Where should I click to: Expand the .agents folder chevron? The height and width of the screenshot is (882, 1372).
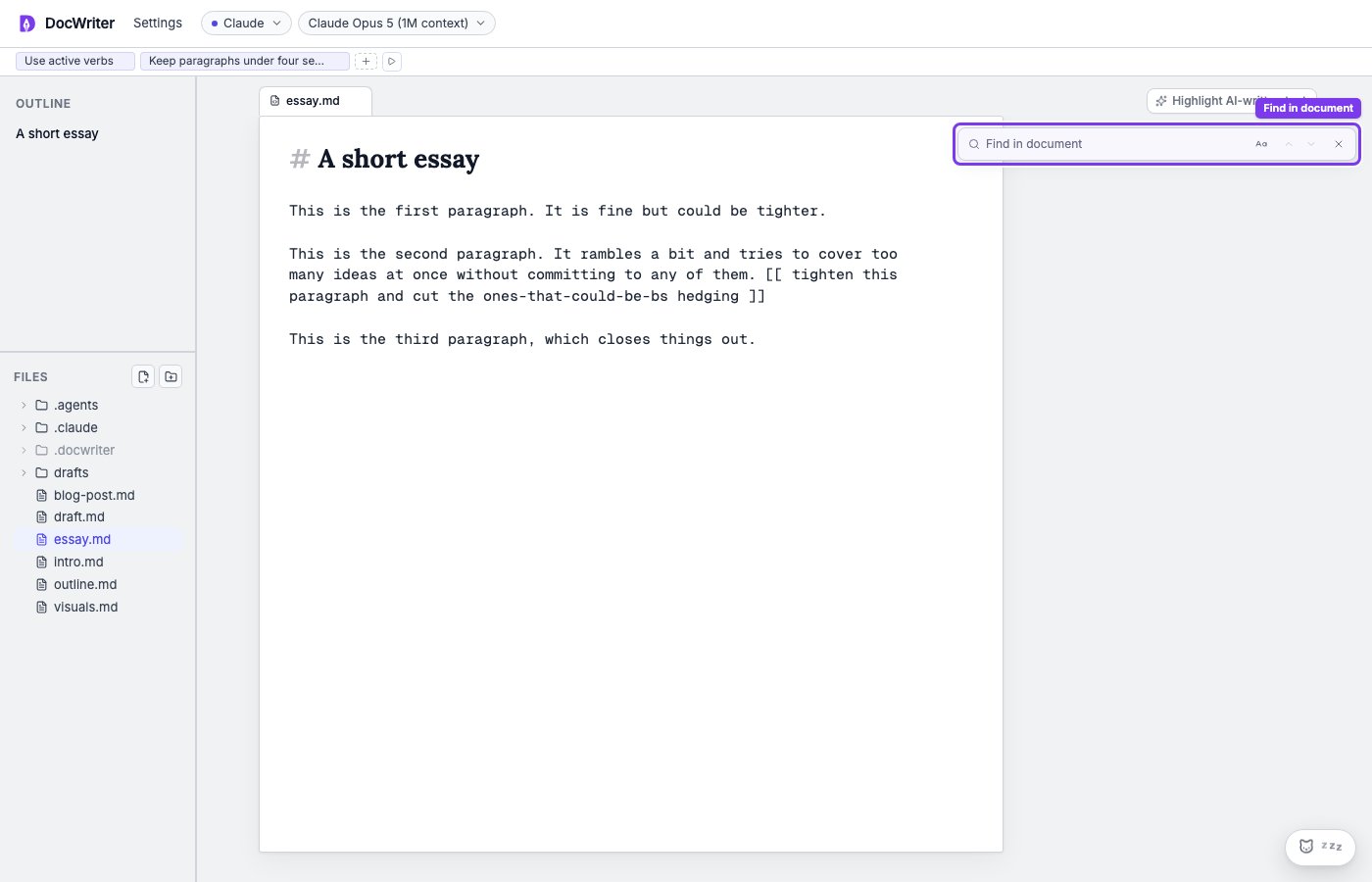pos(24,405)
